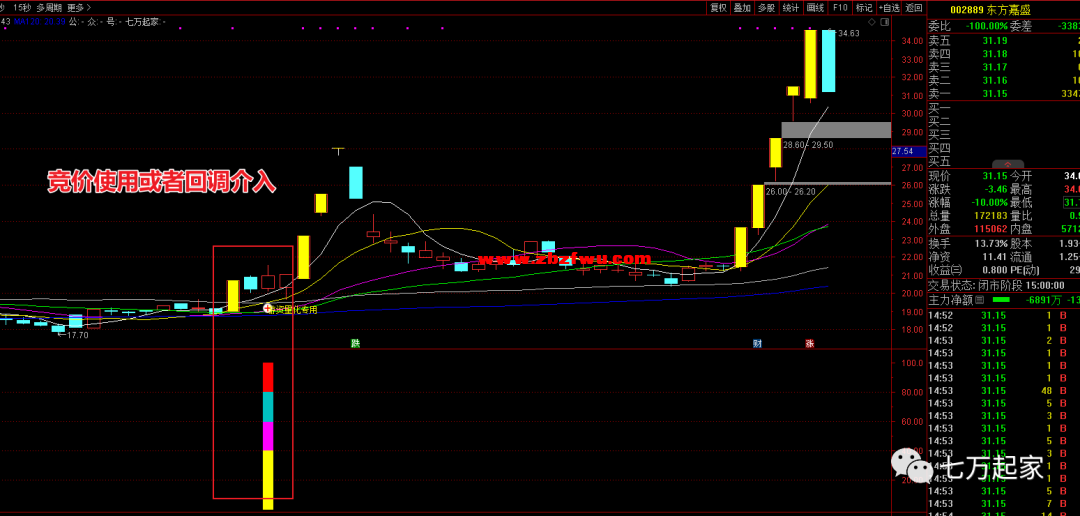Click the 卖四 price 31.18
The width and height of the screenshot is (1080, 516).
tap(995, 54)
